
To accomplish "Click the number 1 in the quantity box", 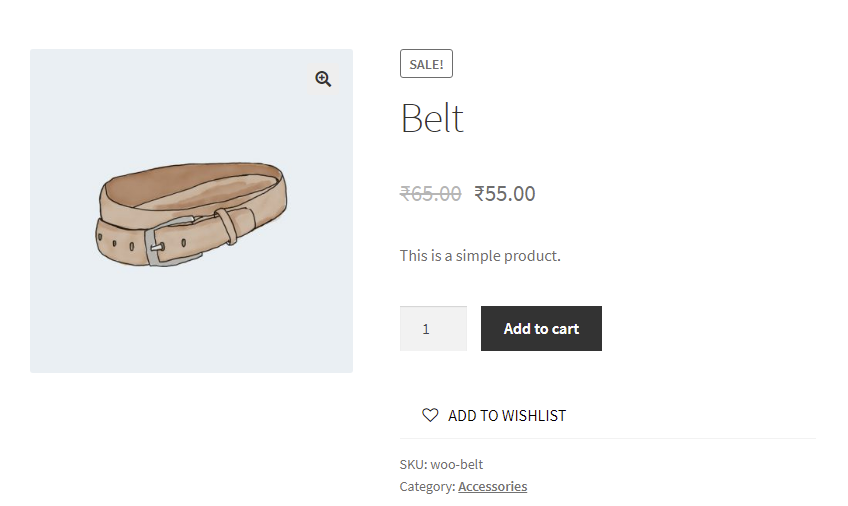I will pos(426,328).
